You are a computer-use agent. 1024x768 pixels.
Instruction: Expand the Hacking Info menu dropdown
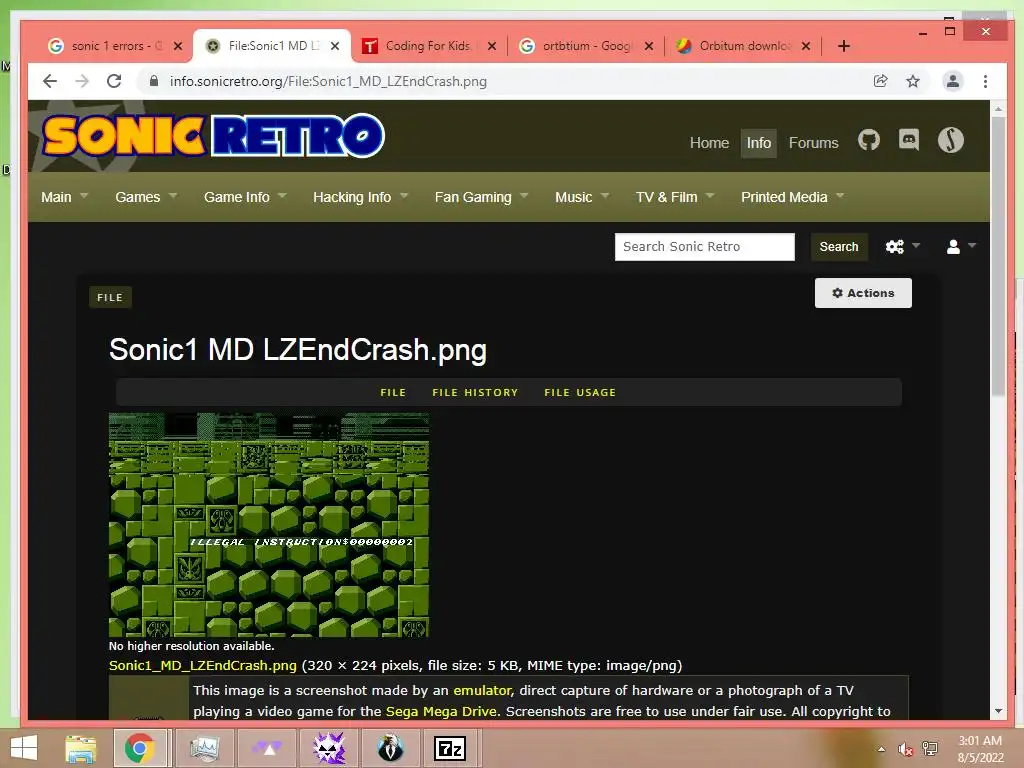click(x=360, y=197)
